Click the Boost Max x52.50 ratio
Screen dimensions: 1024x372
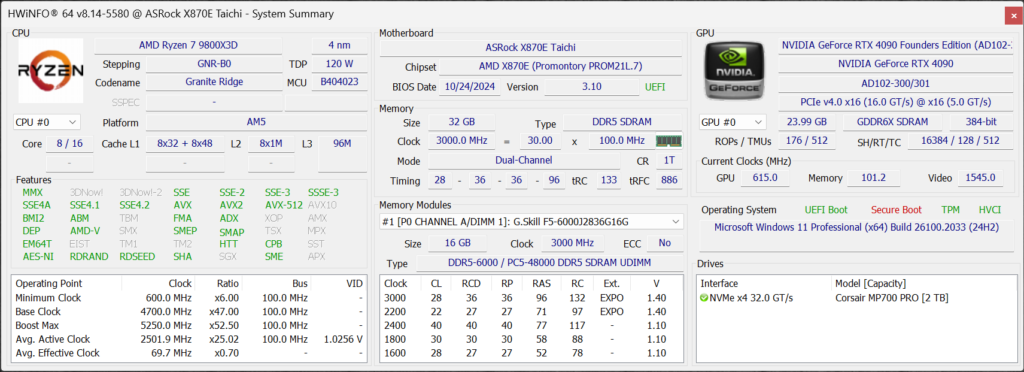[223, 325]
